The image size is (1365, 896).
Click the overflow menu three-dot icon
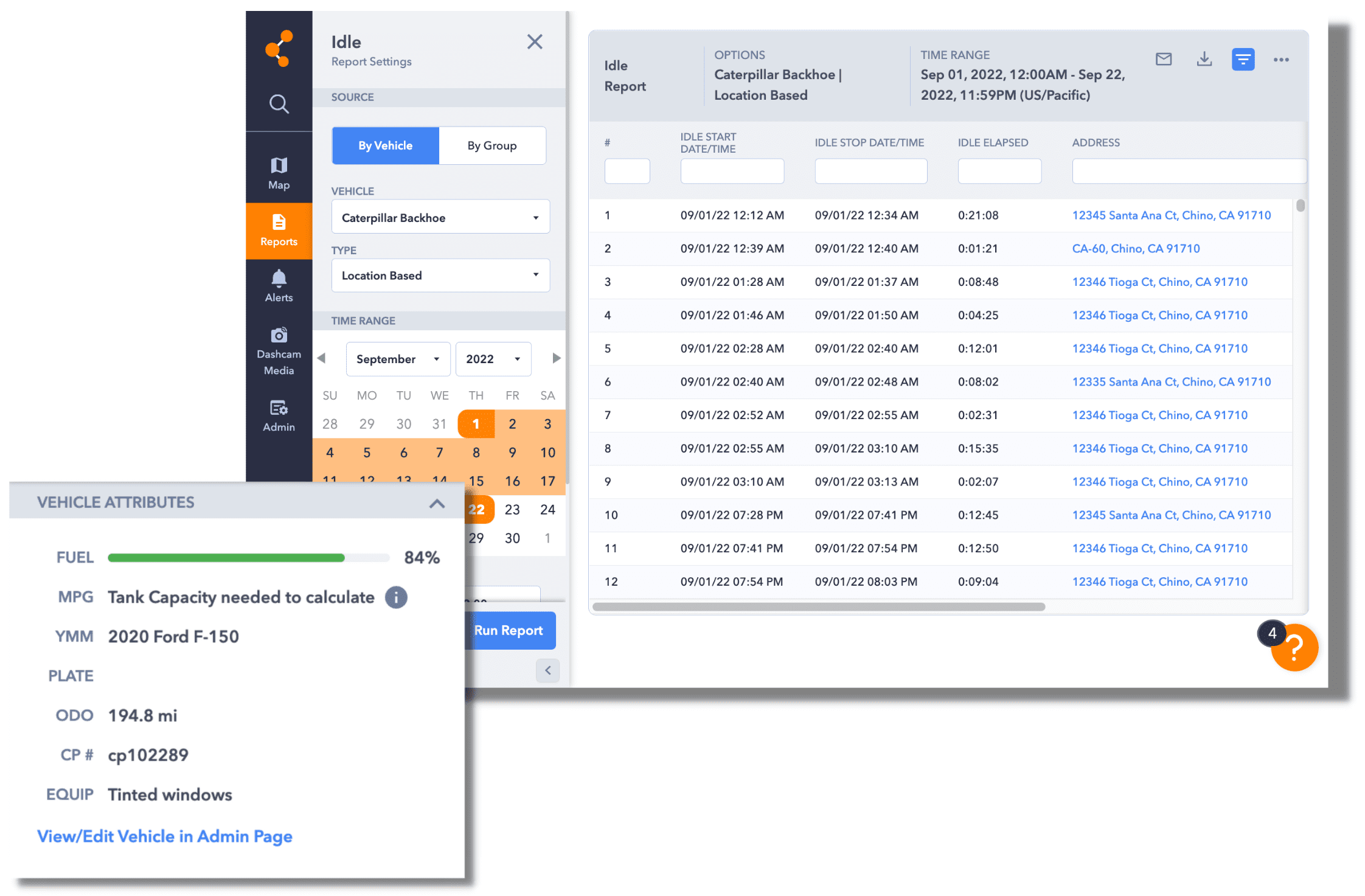point(1283,60)
